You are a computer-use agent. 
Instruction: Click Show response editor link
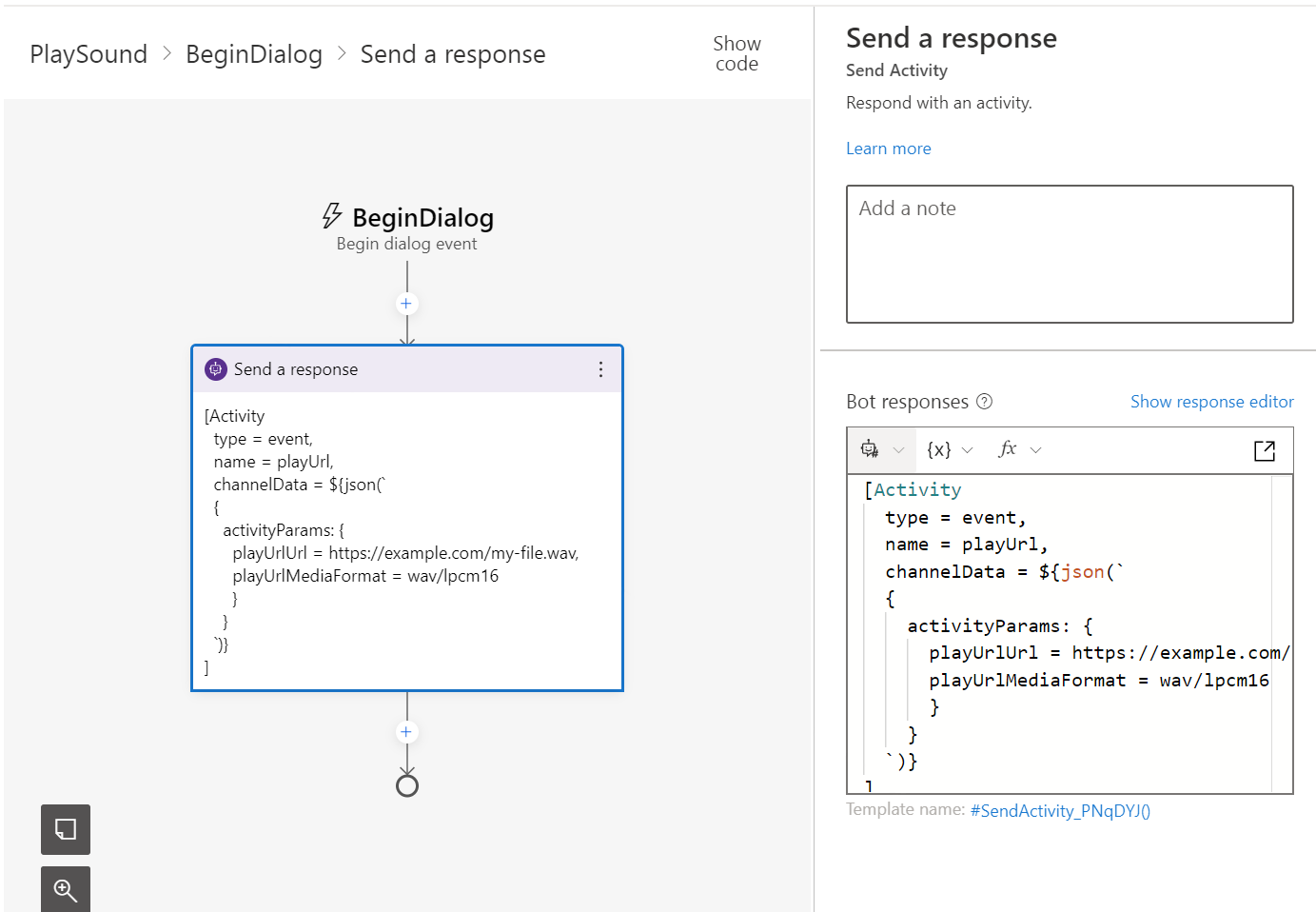click(x=1211, y=402)
